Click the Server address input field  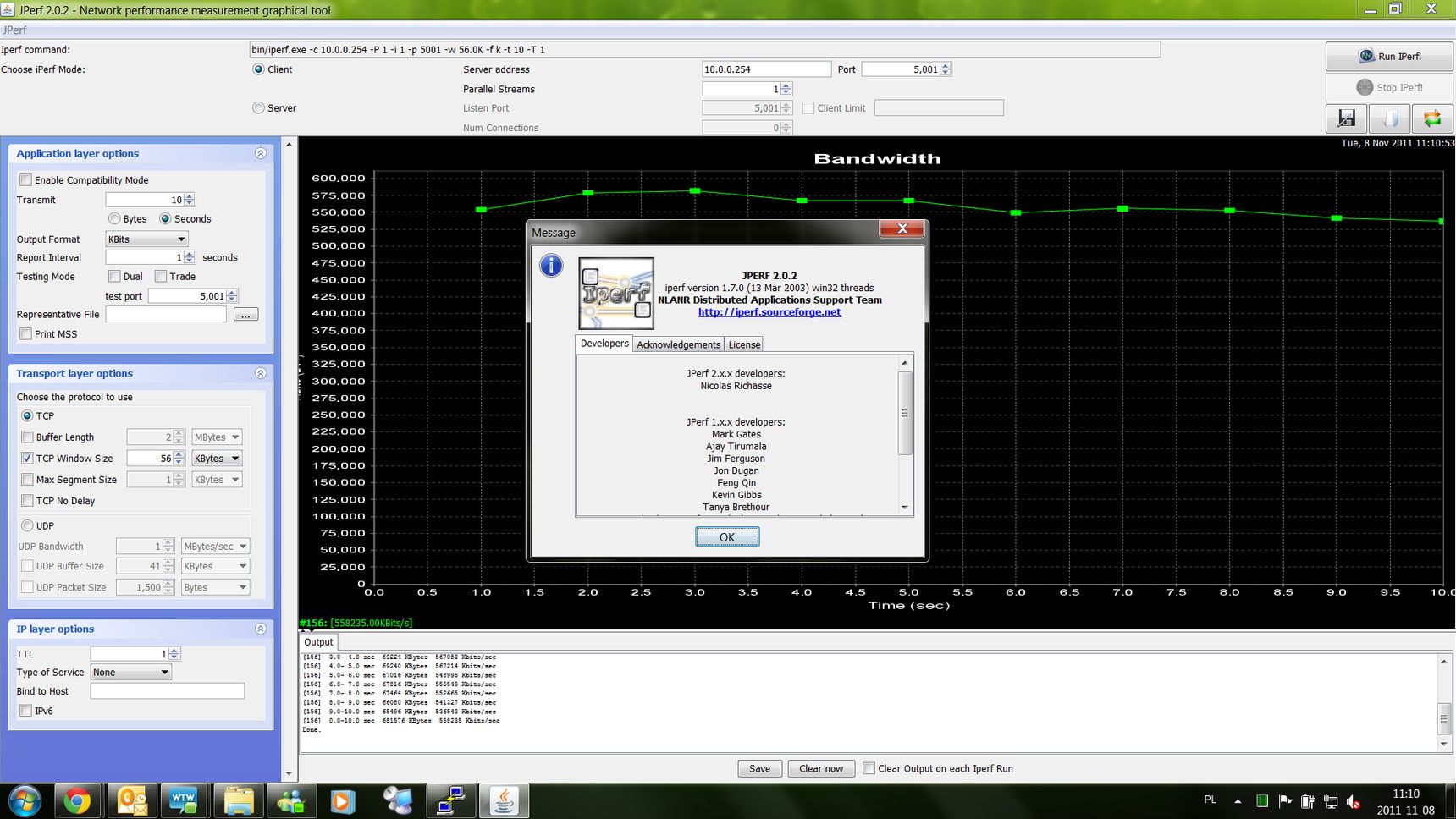point(766,69)
